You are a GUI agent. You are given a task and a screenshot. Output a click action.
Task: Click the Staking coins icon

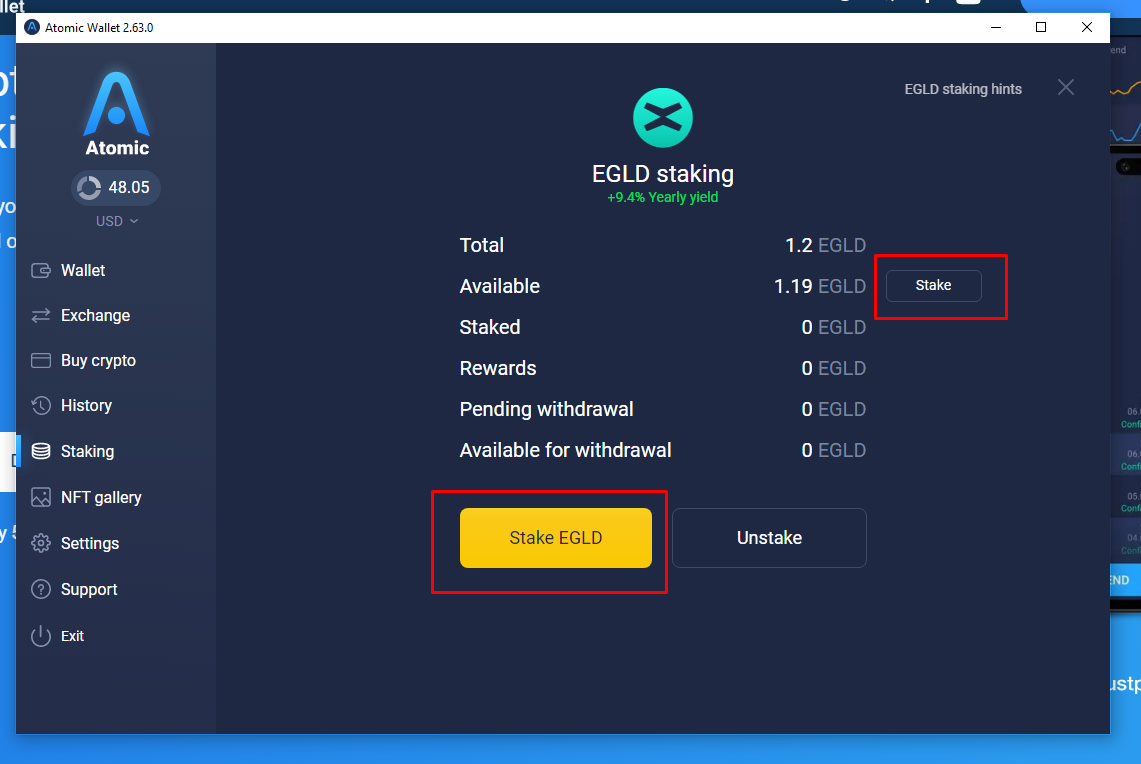(x=41, y=451)
